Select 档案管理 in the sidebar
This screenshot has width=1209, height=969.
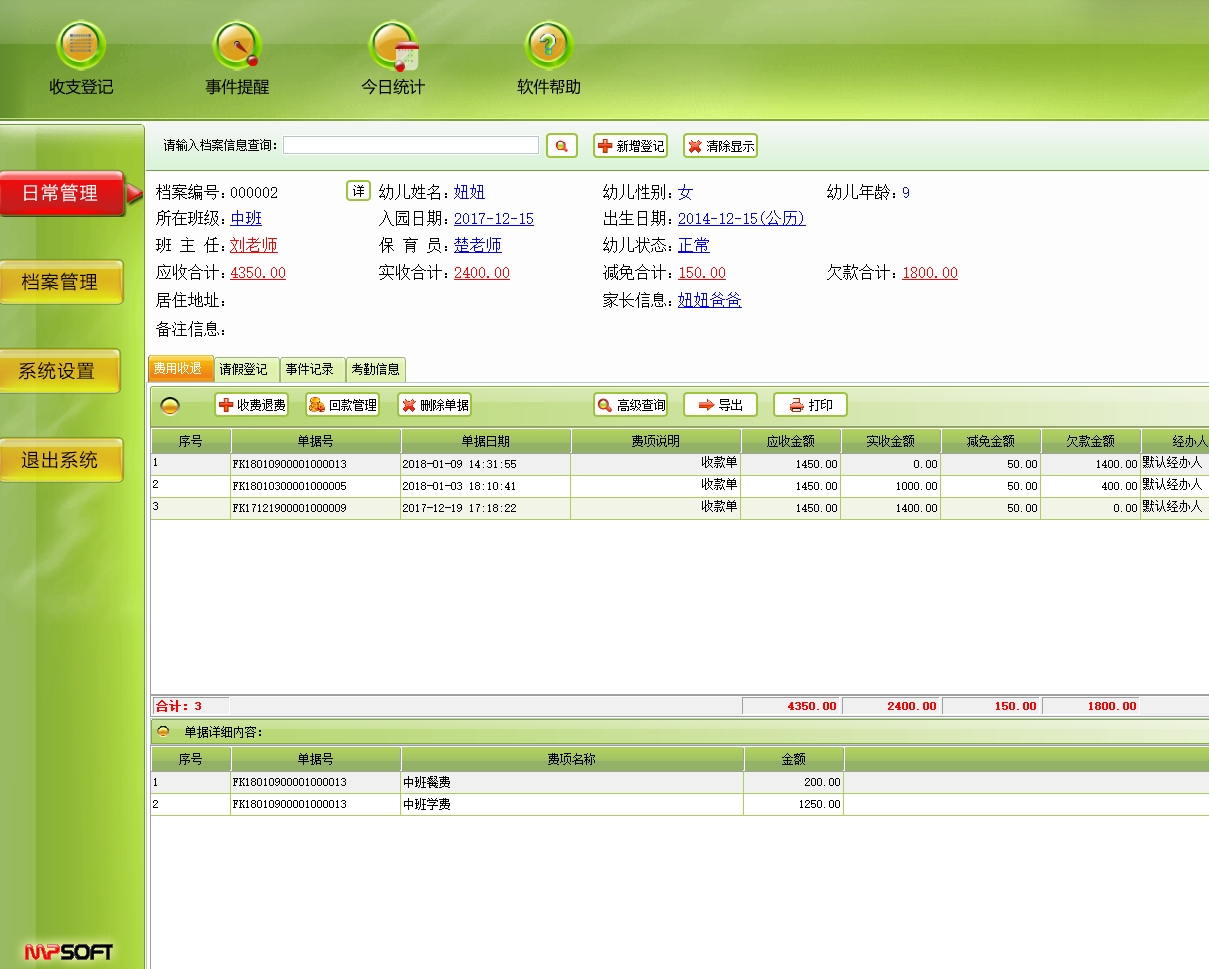pyautogui.click(x=61, y=282)
